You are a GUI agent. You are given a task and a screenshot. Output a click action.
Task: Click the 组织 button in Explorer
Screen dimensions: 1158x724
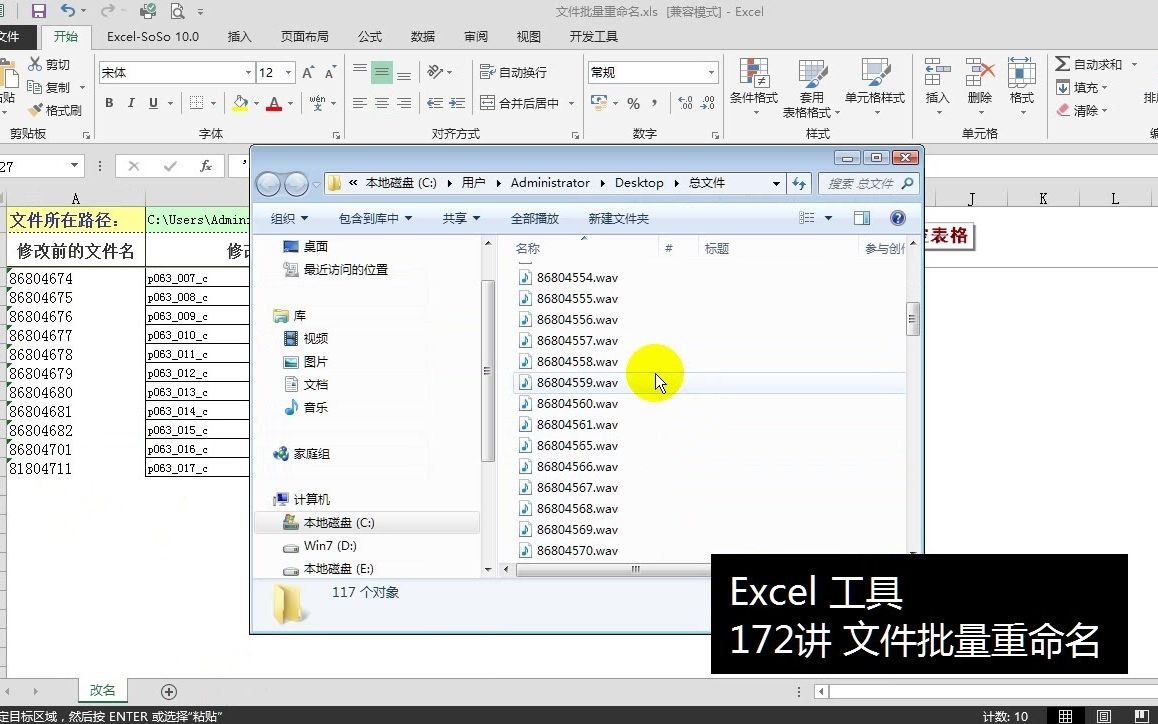[x=283, y=217]
